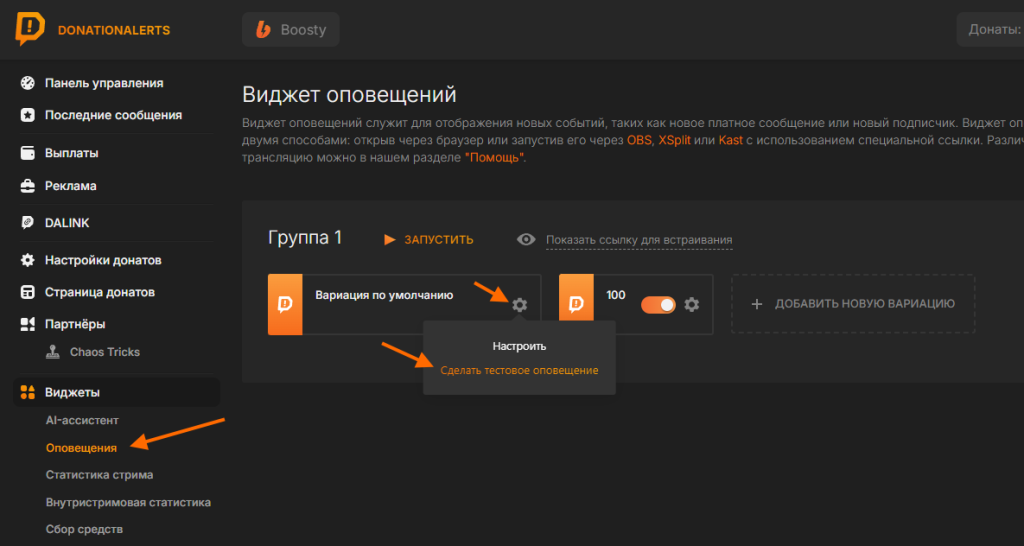The width and height of the screenshot is (1024, 546).
Task: Choose Настроить in the popup menu
Action: (519, 346)
